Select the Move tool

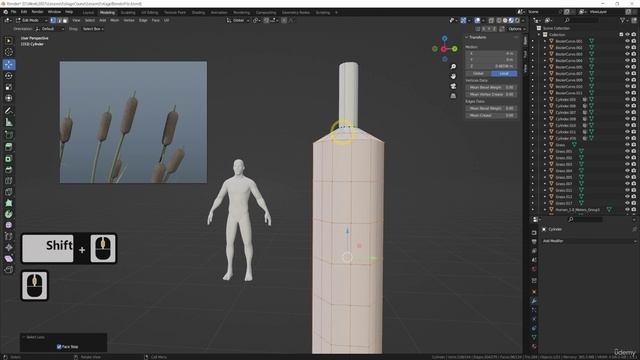[9, 64]
